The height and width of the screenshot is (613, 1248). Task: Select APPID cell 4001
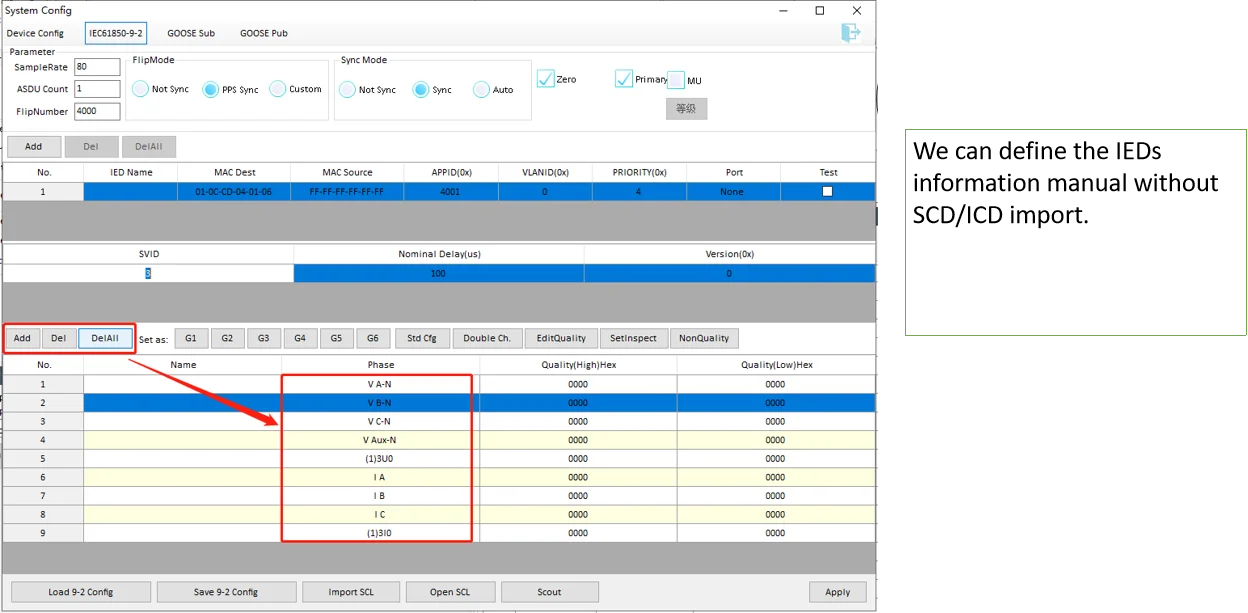[450, 191]
